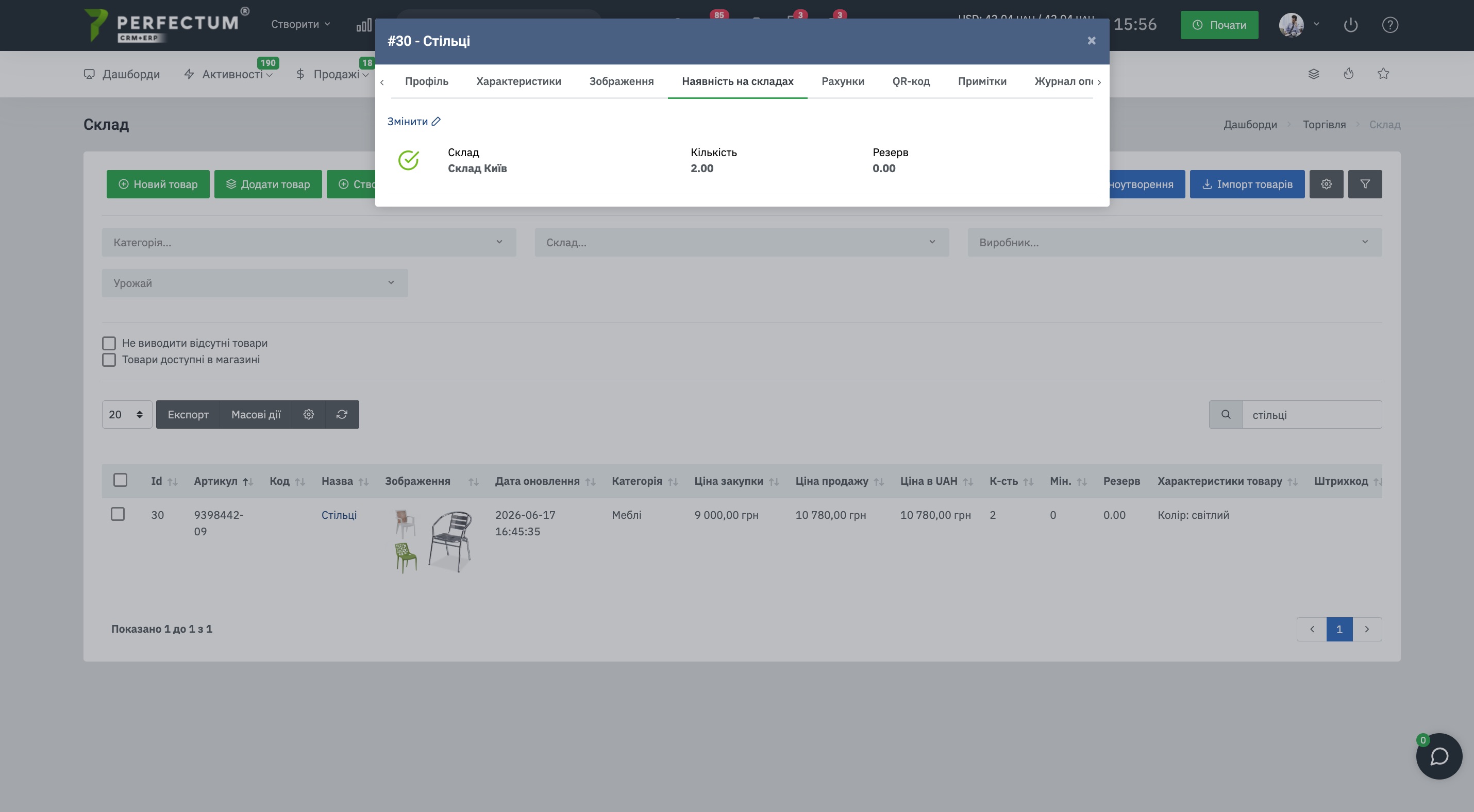This screenshot has height=812, width=1474.
Task: Expand the Продажі menu
Action: [x=332, y=74]
